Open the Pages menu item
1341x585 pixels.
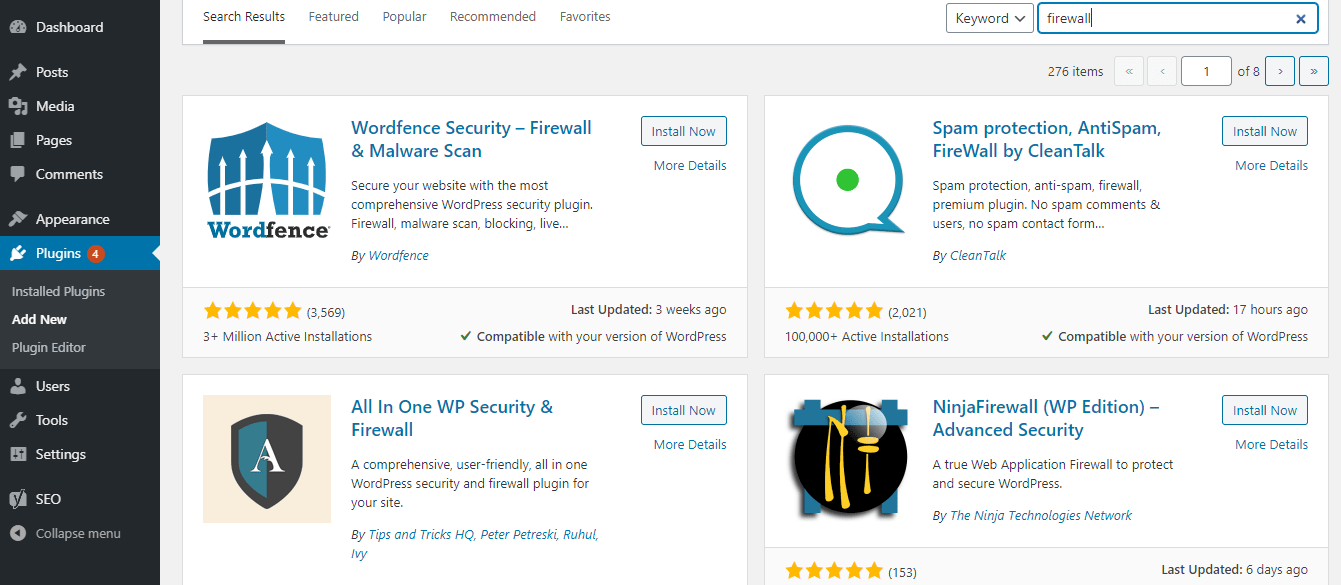point(80,140)
